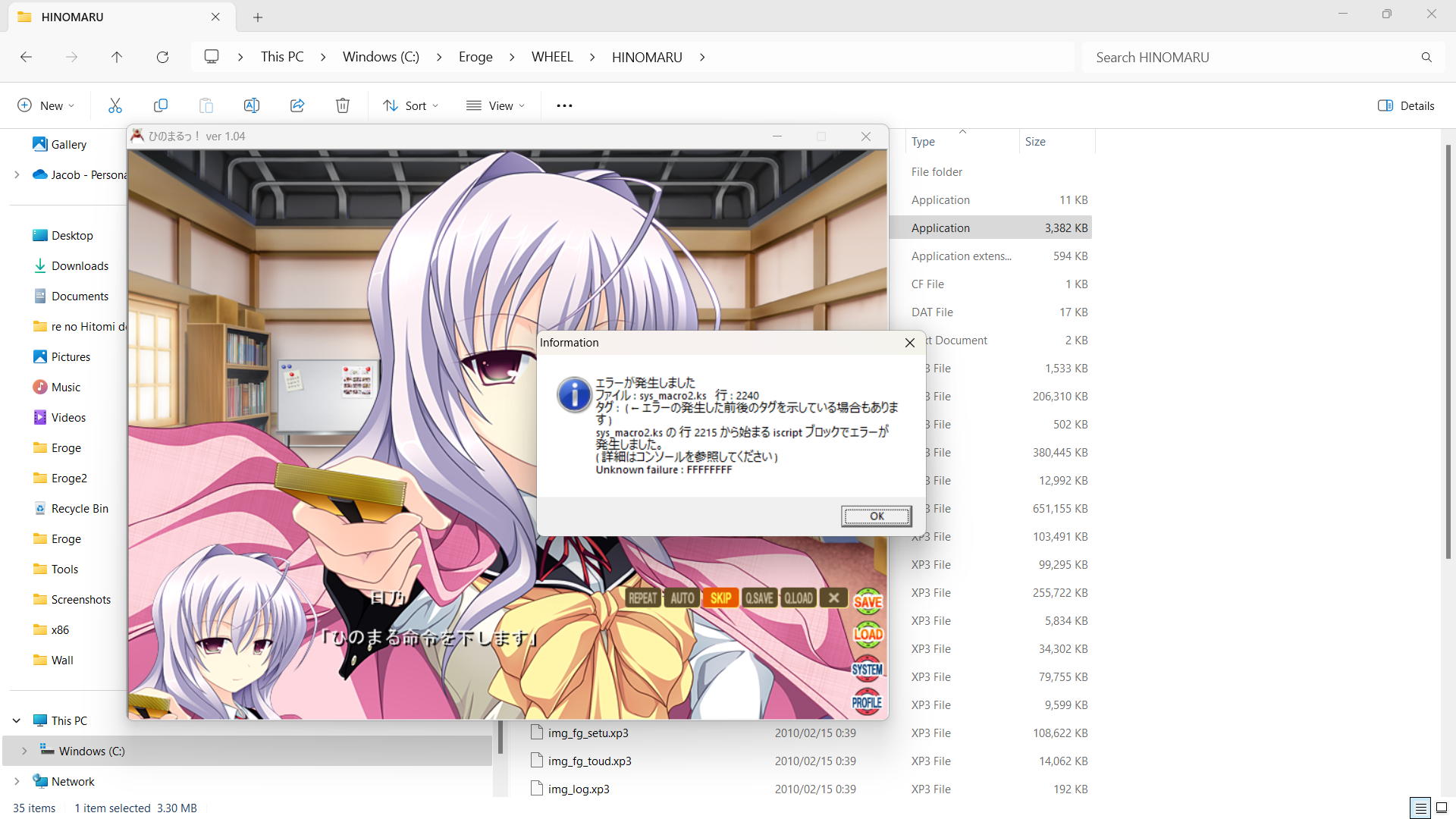Open the Sort dropdown
The width and height of the screenshot is (1456, 819).
point(411,105)
